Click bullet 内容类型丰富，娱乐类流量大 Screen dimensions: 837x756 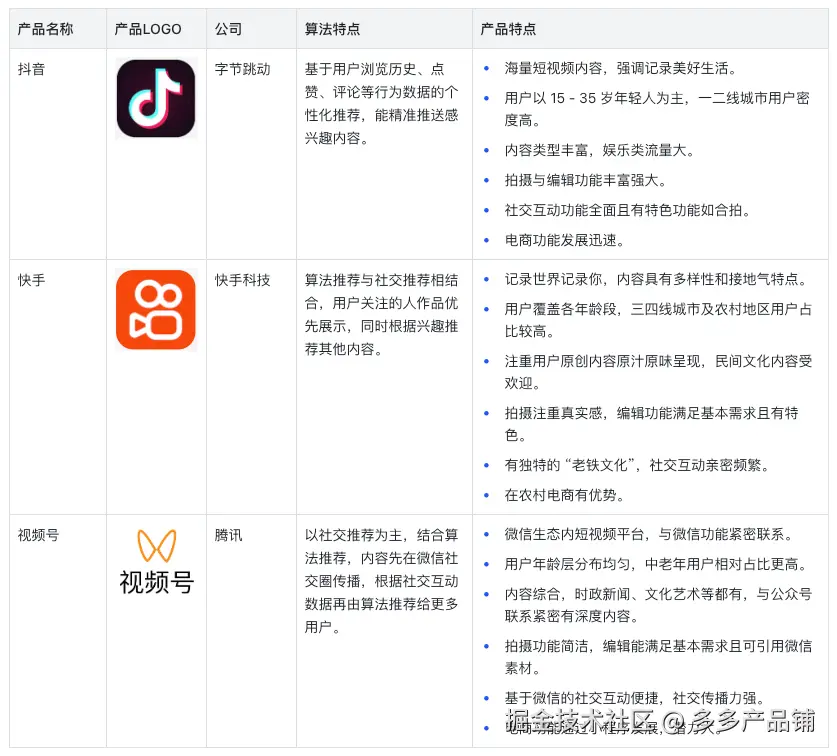click(601, 150)
